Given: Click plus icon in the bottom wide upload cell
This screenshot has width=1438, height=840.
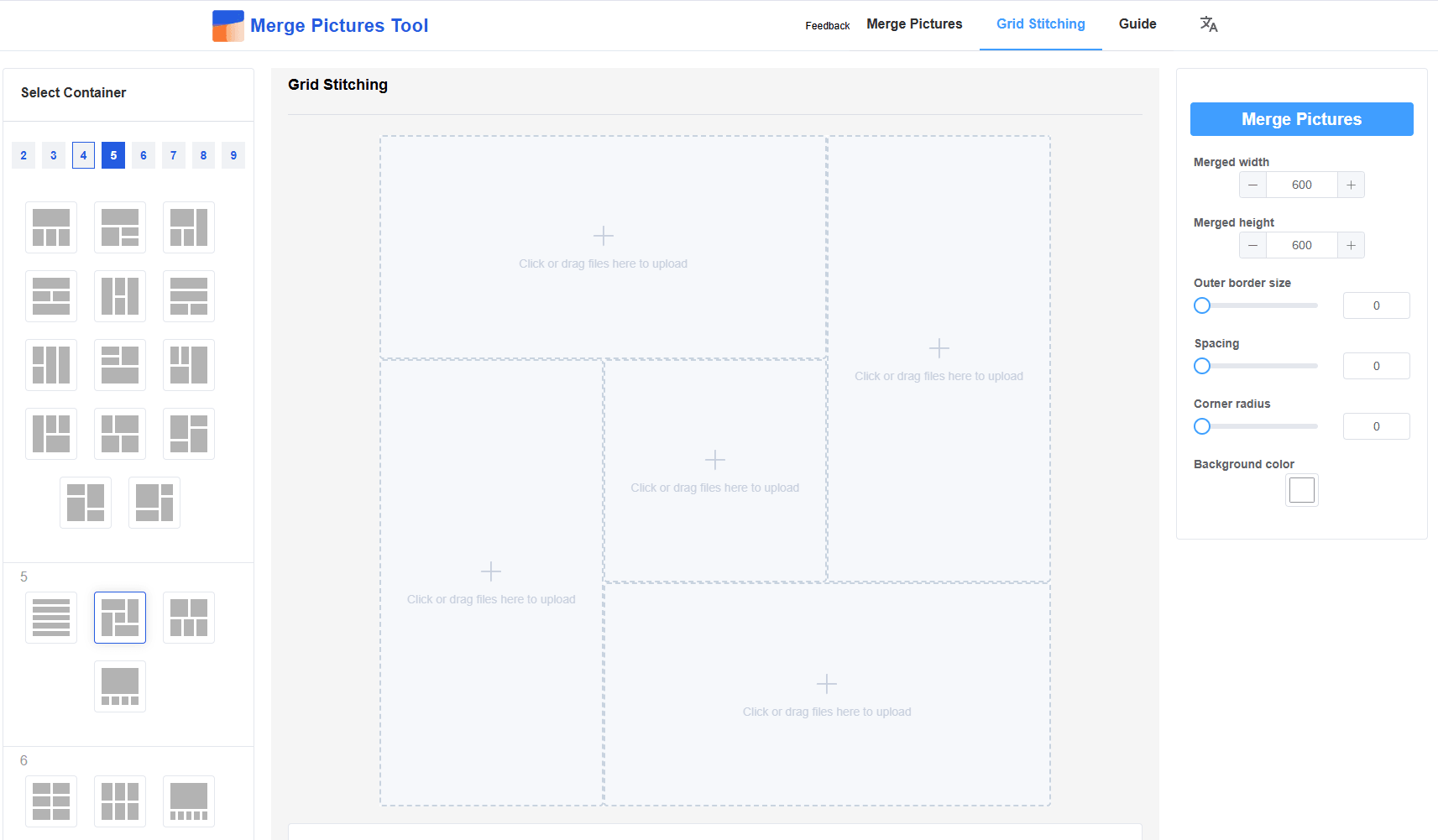Looking at the screenshot, I should point(827,684).
